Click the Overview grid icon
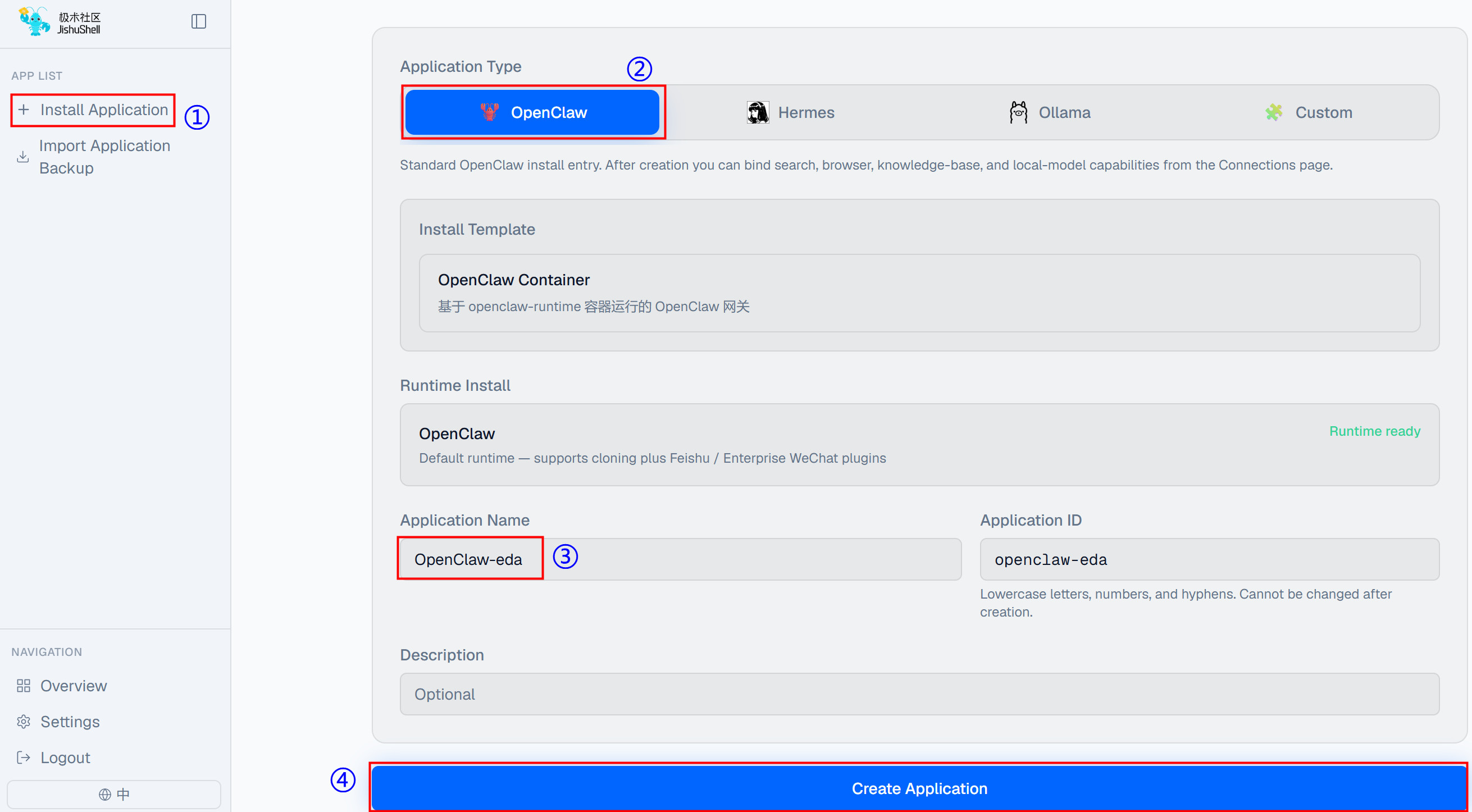The width and height of the screenshot is (1472, 812). point(24,686)
